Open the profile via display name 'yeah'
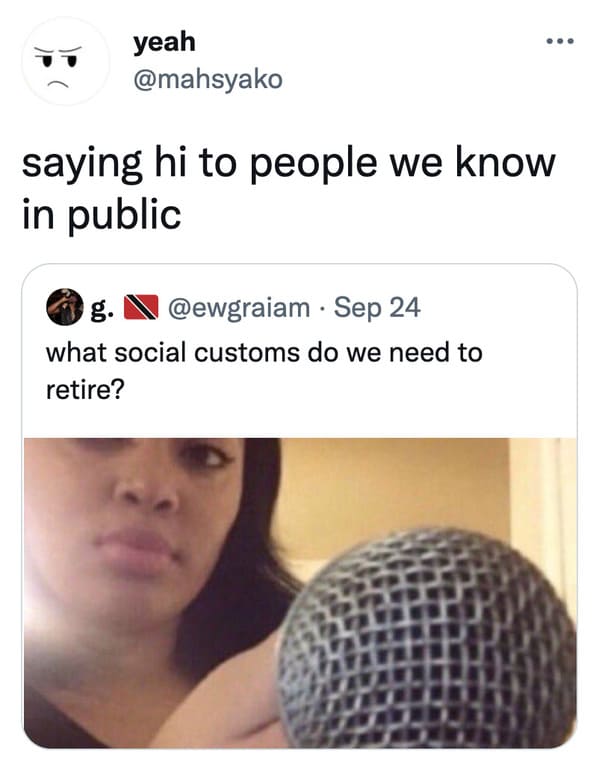Image resolution: width=599 pixels, height=771 pixels. pos(164,42)
